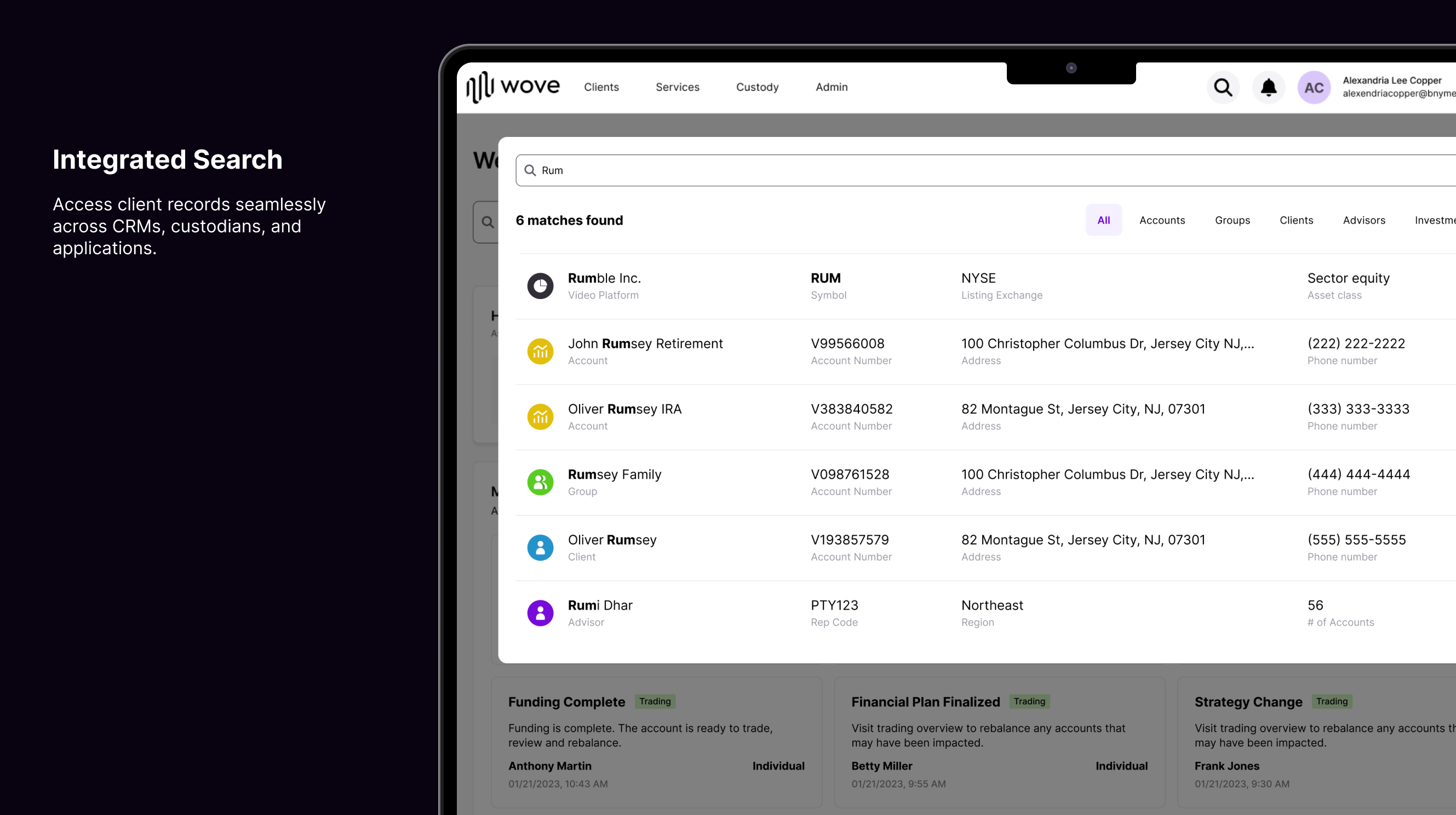Click the Oliver Rumsey client icon

540,548
